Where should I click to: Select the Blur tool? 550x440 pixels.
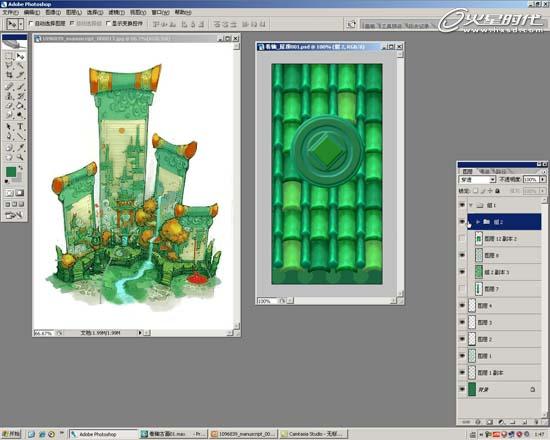tap(9, 115)
